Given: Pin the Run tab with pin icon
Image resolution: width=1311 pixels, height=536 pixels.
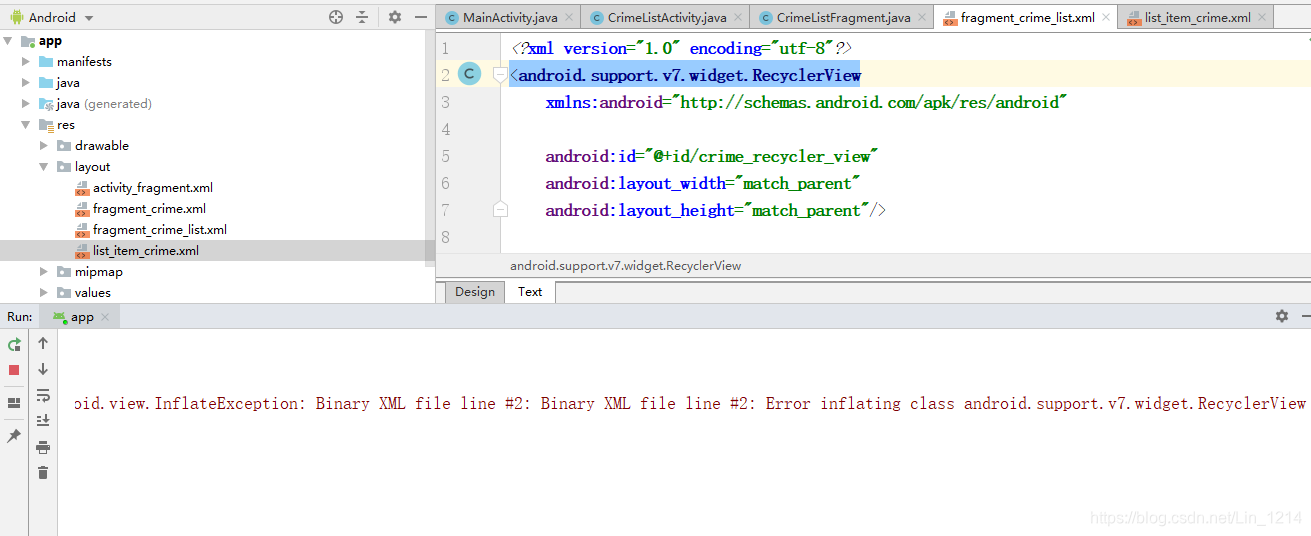Looking at the screenshot, I should (x=14, y=436).
